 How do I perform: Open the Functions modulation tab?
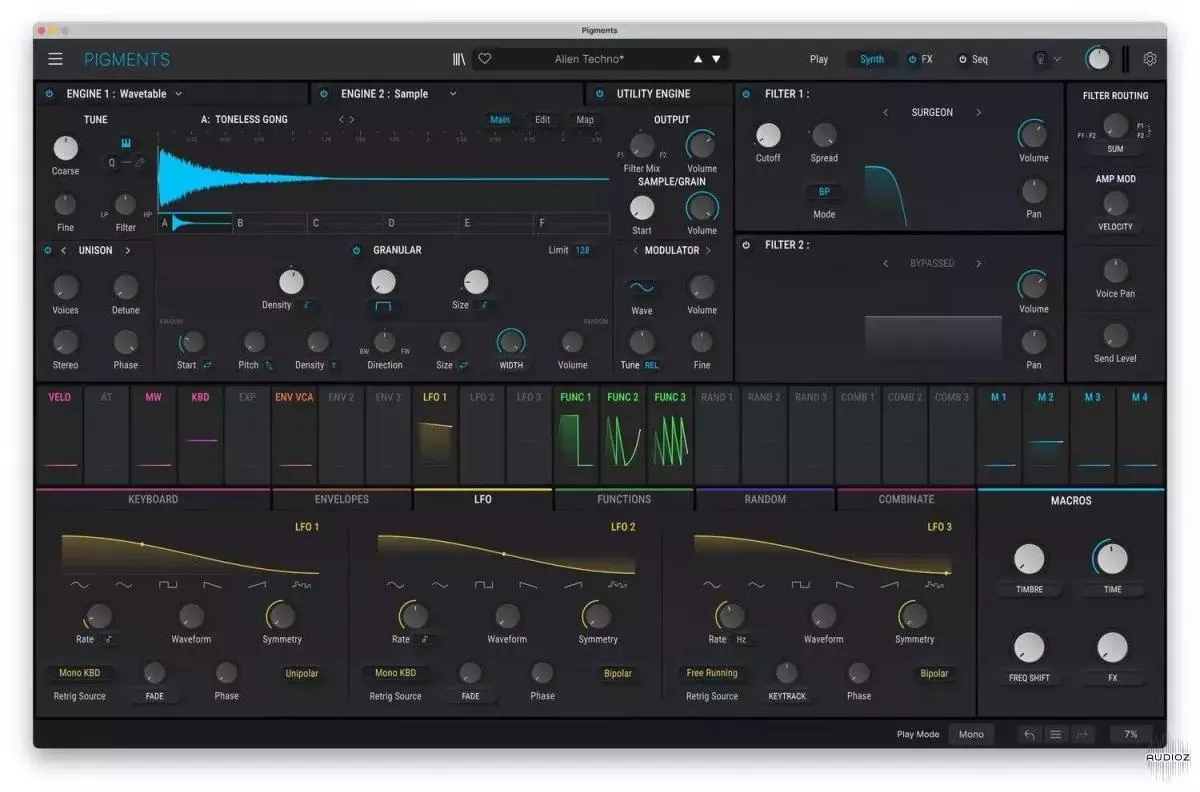pos(624,499)
